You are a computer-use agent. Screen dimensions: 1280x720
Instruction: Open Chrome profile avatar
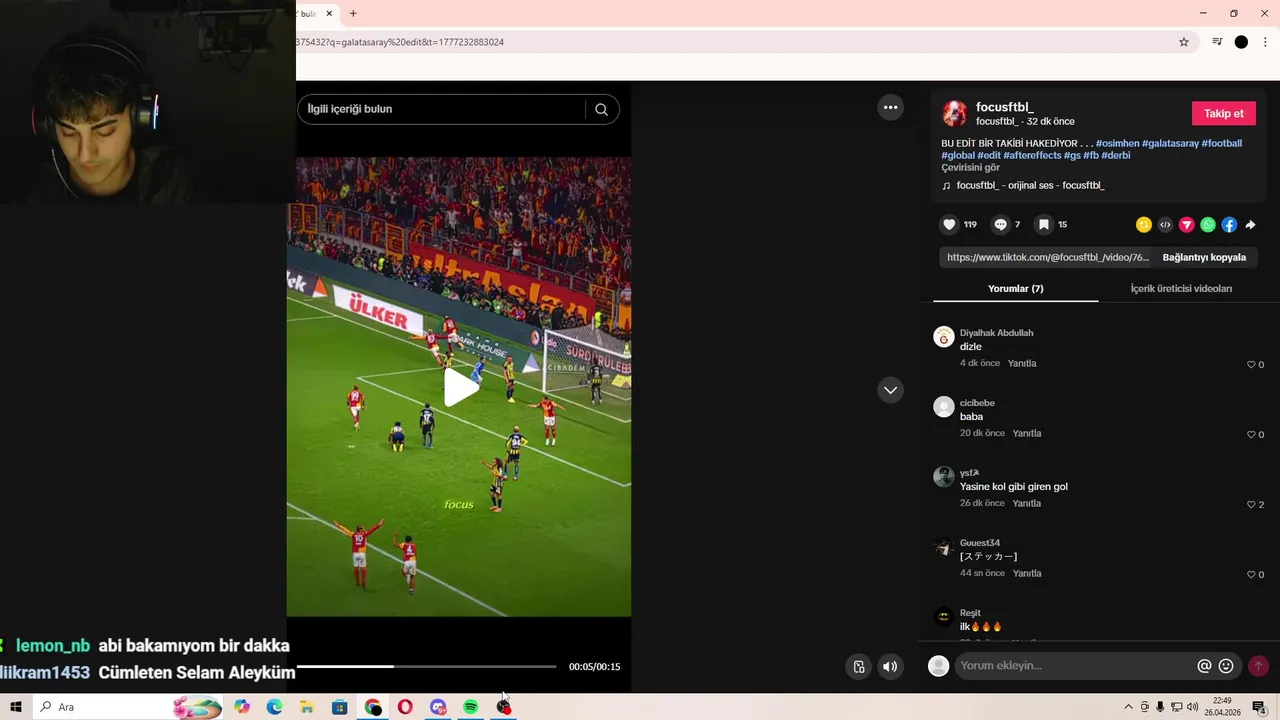(x=1241, y=42)
